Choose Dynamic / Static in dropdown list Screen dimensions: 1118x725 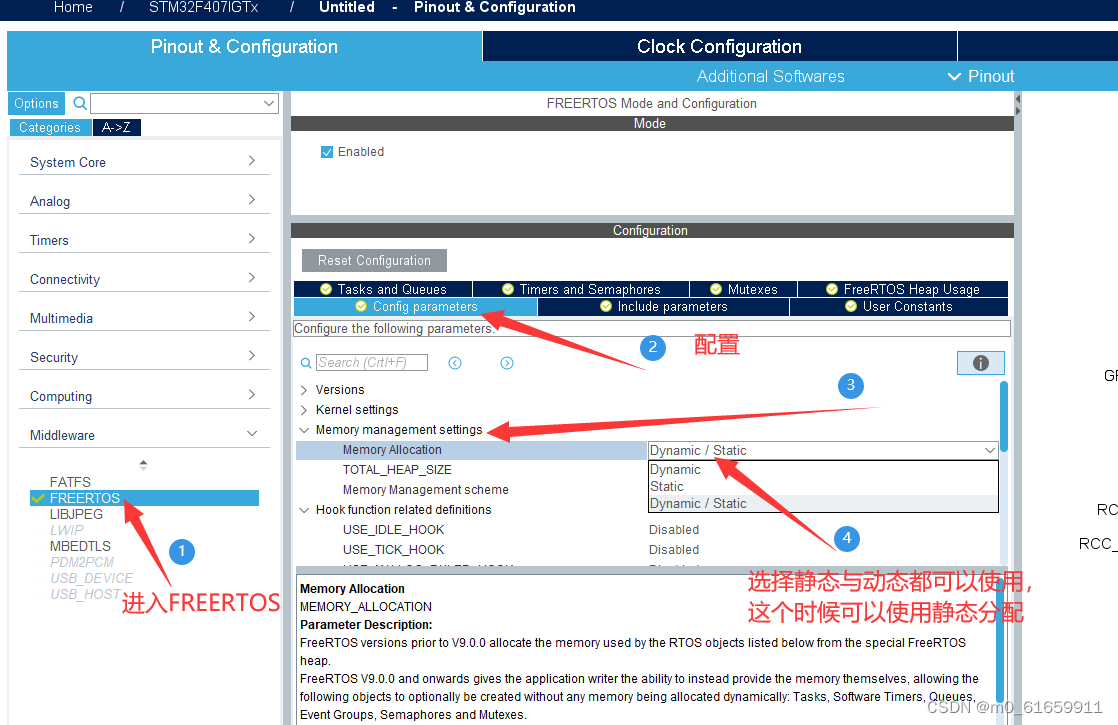coord(823,503)
